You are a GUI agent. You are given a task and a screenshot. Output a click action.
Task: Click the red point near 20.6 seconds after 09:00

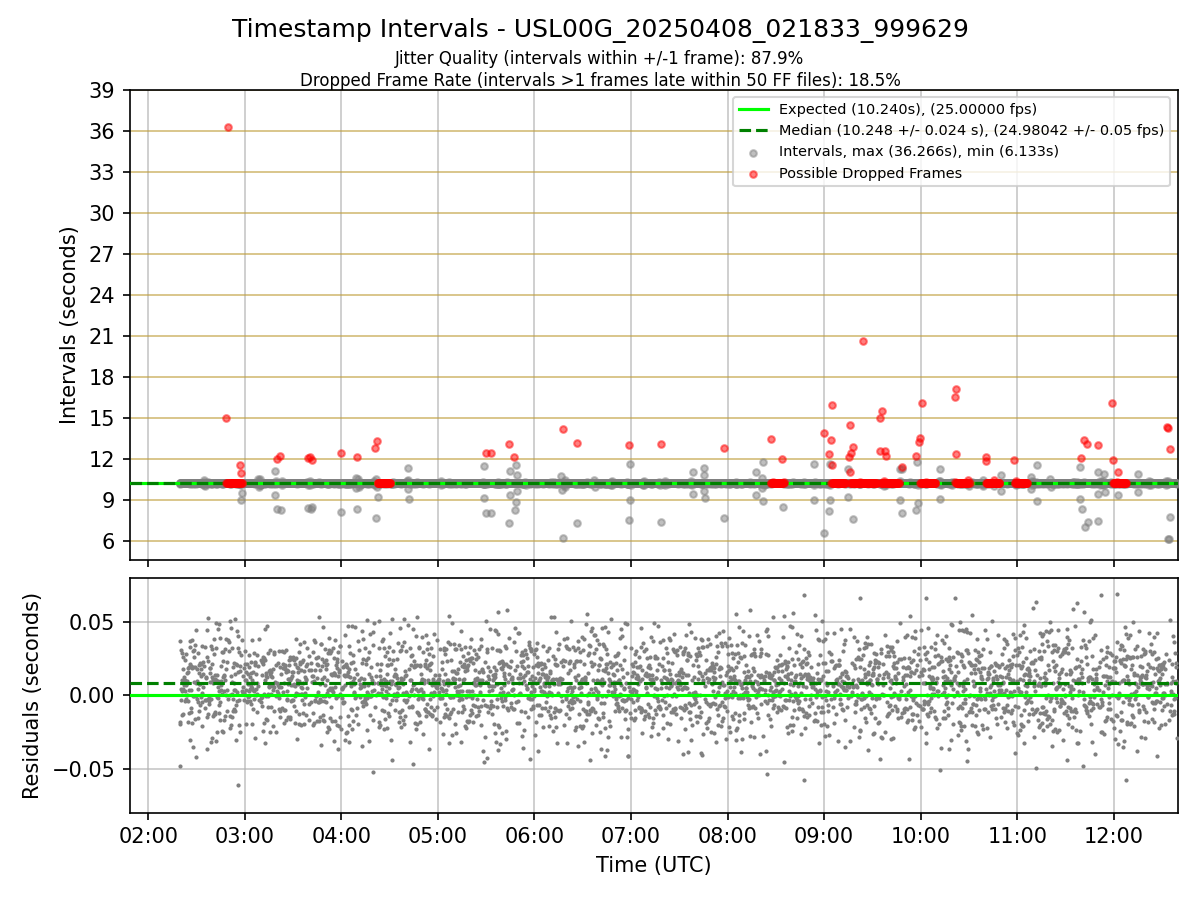click(863, 341)
